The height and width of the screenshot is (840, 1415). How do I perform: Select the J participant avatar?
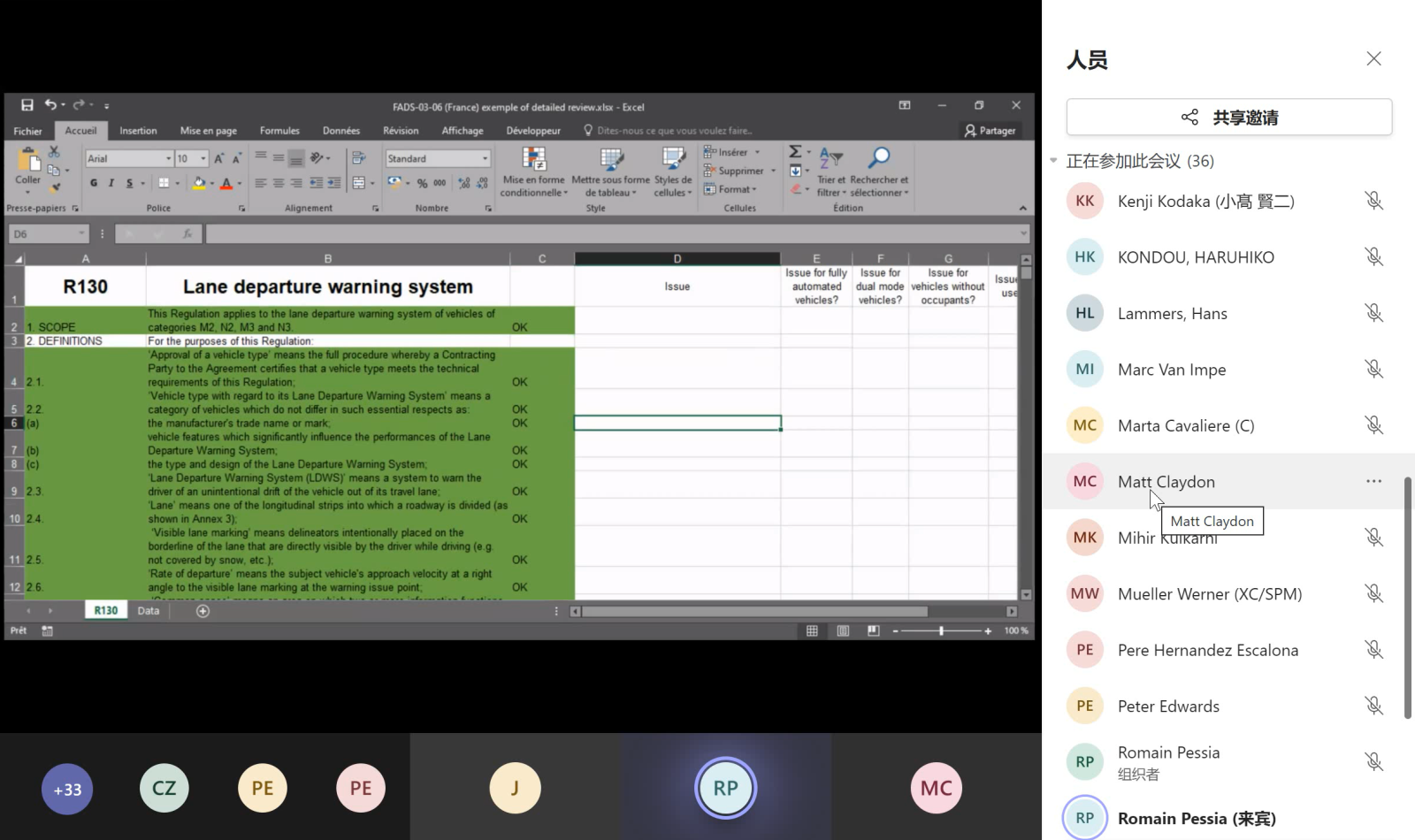[x=515, y=789]
